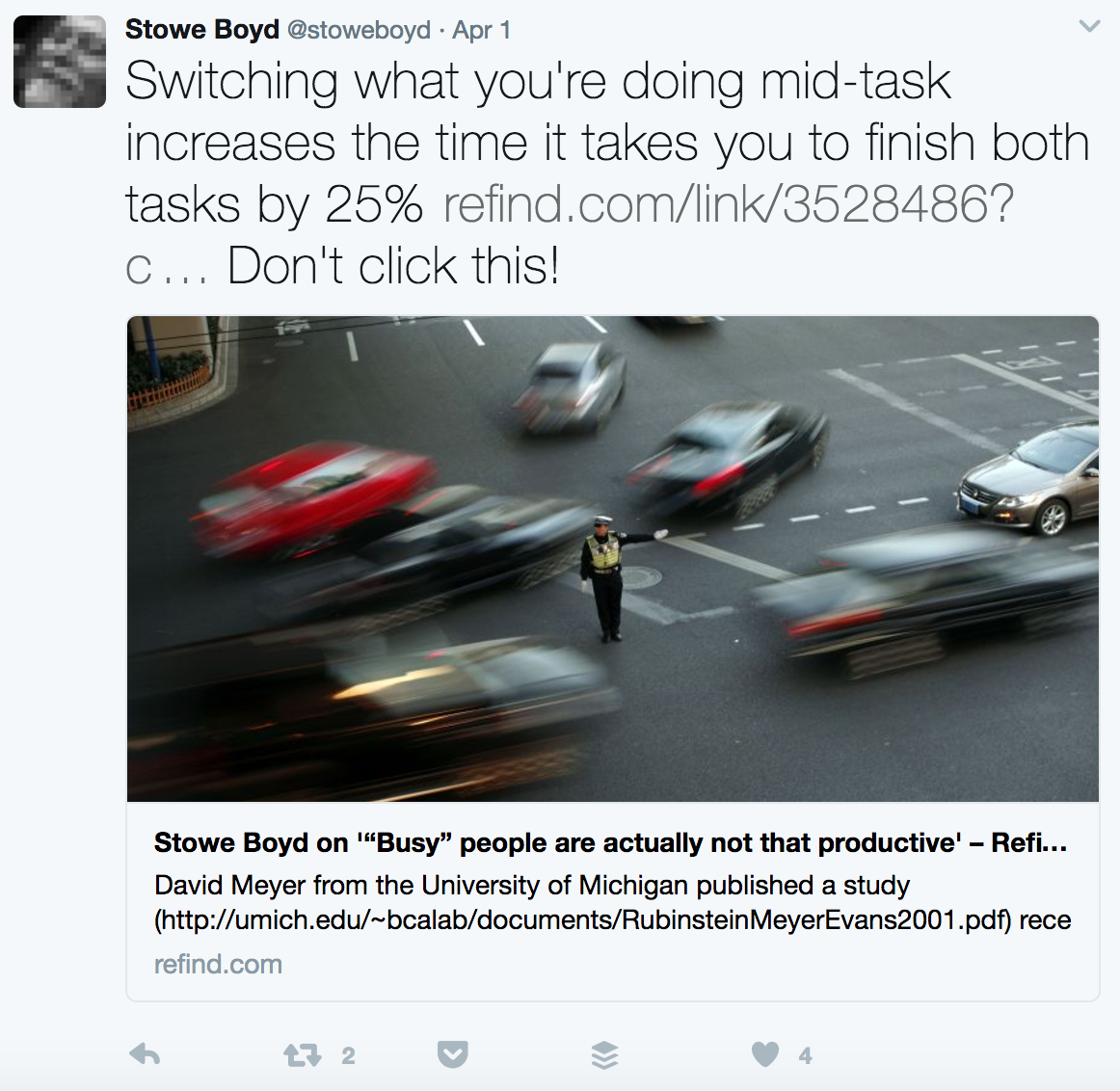Retweet this tweet using the retweet icon
This screenshot has width=1120, height=1091.
coord(302,1055)
